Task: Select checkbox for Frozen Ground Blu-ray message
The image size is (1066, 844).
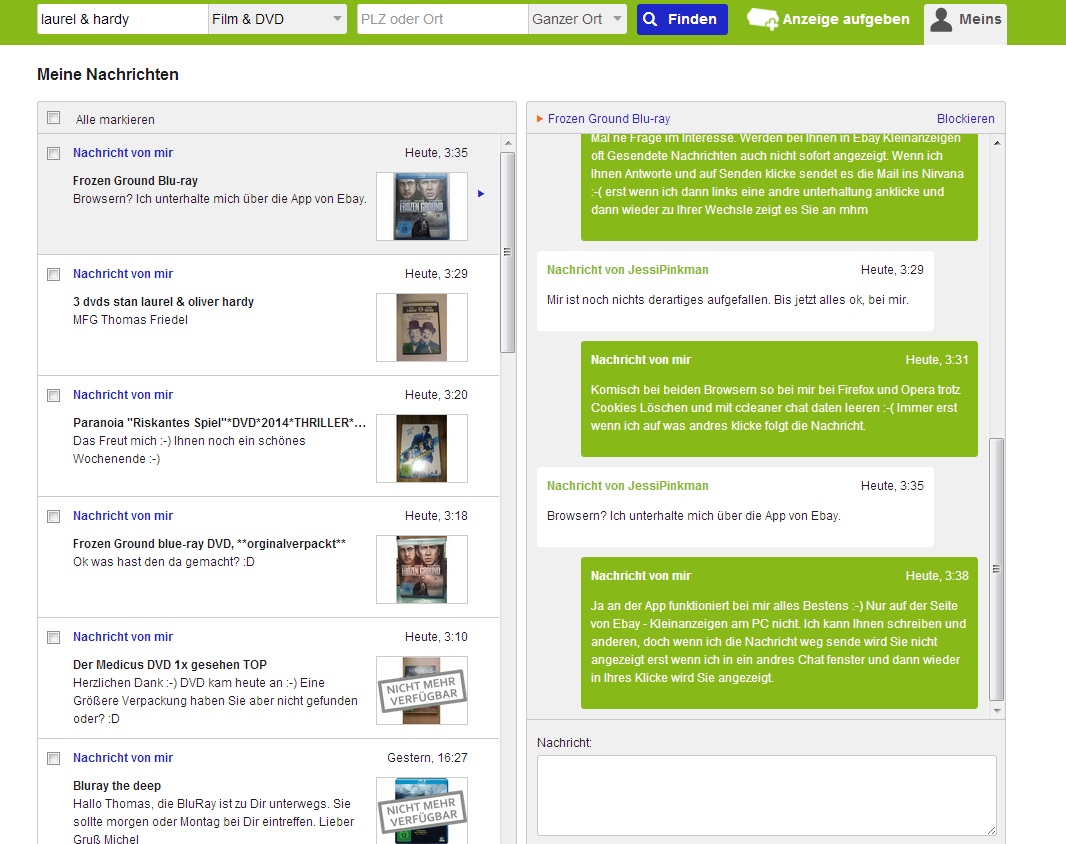Action: 54,154
